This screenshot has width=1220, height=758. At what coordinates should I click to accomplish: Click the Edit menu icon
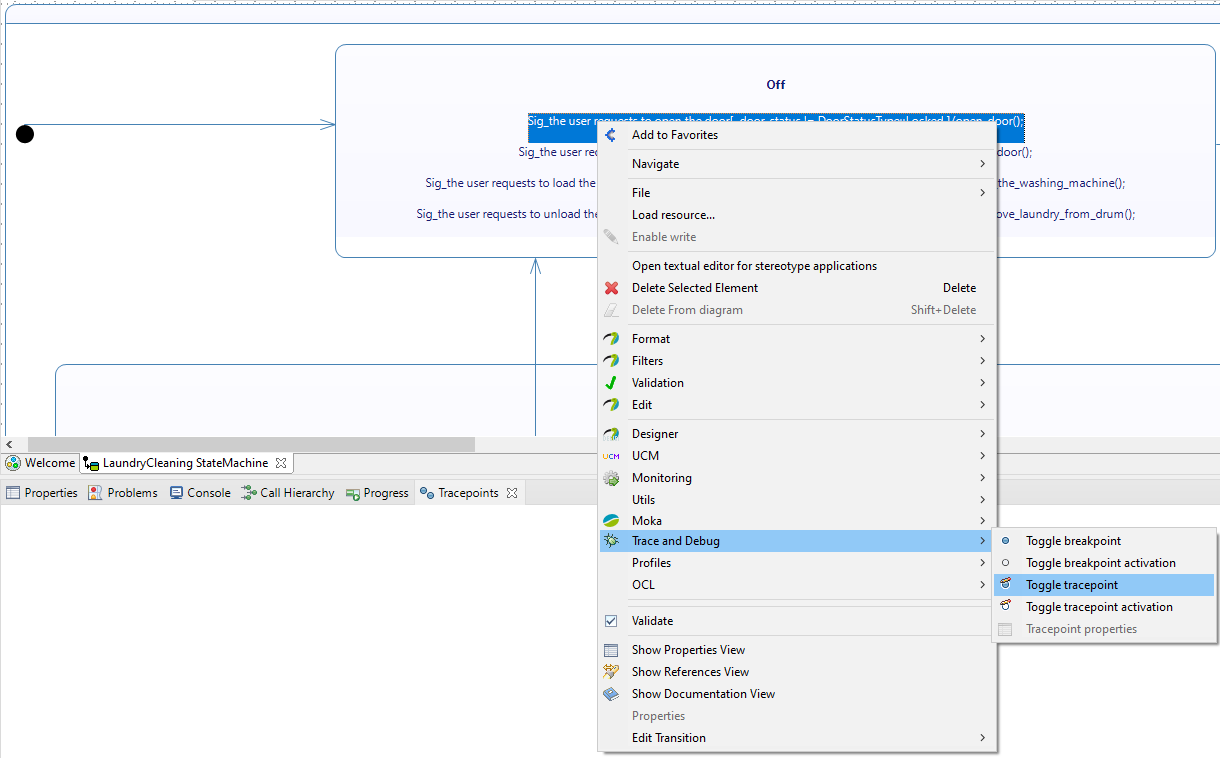(x=611, y=405)
